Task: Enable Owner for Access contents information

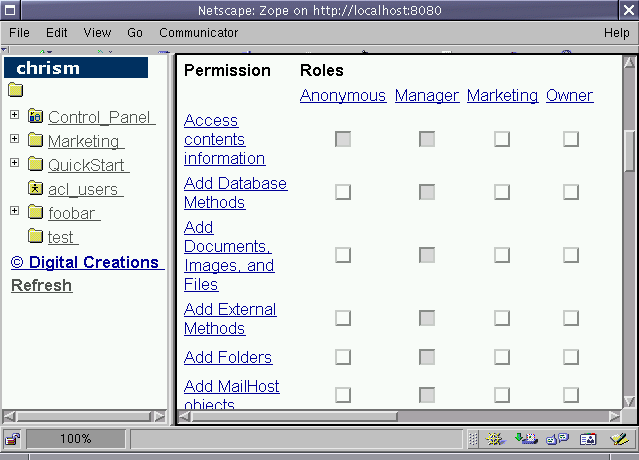Action: click(x=571, y=139)
